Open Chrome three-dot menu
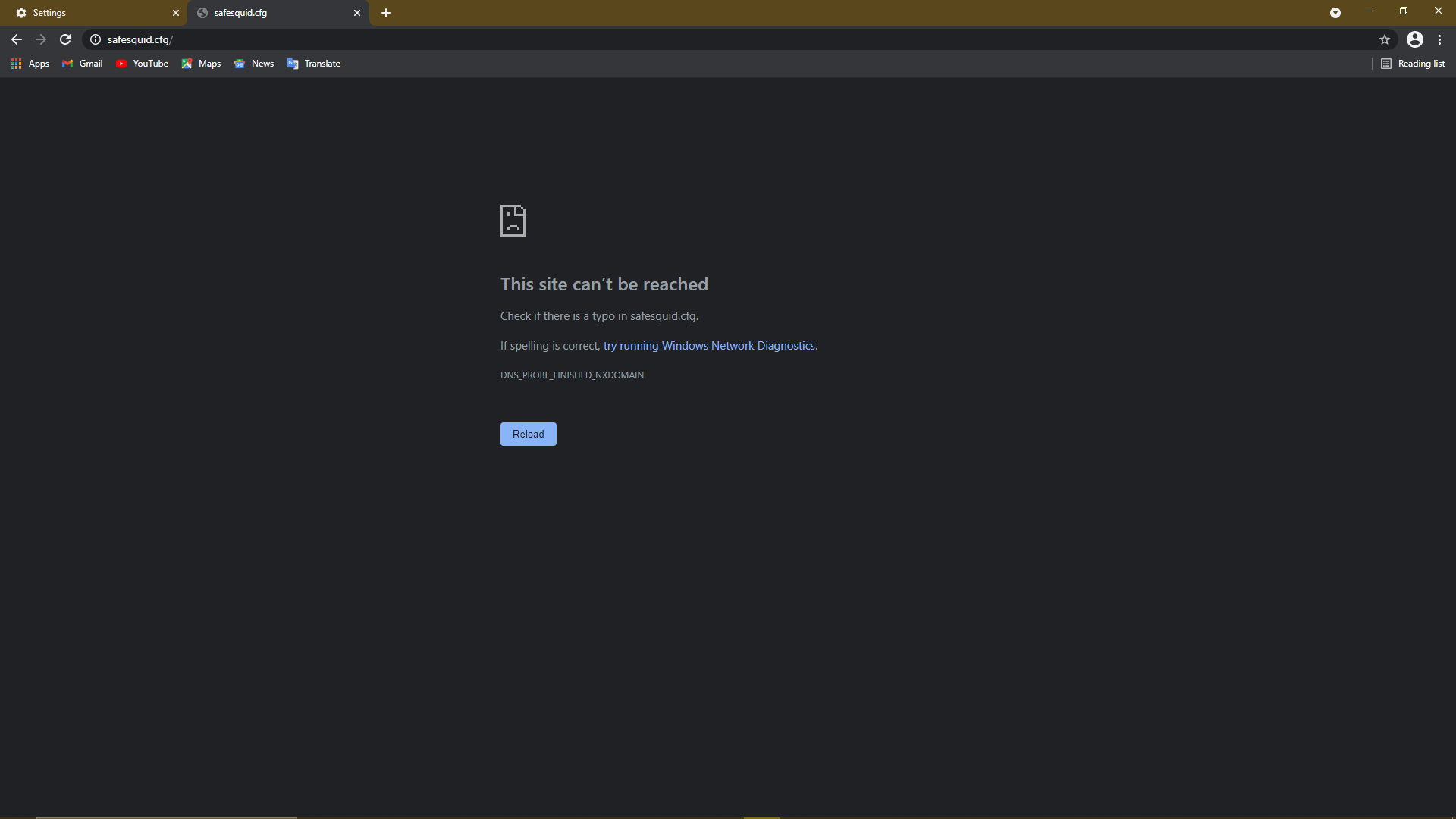The image size is (1456, 819). click(1440, 39)
